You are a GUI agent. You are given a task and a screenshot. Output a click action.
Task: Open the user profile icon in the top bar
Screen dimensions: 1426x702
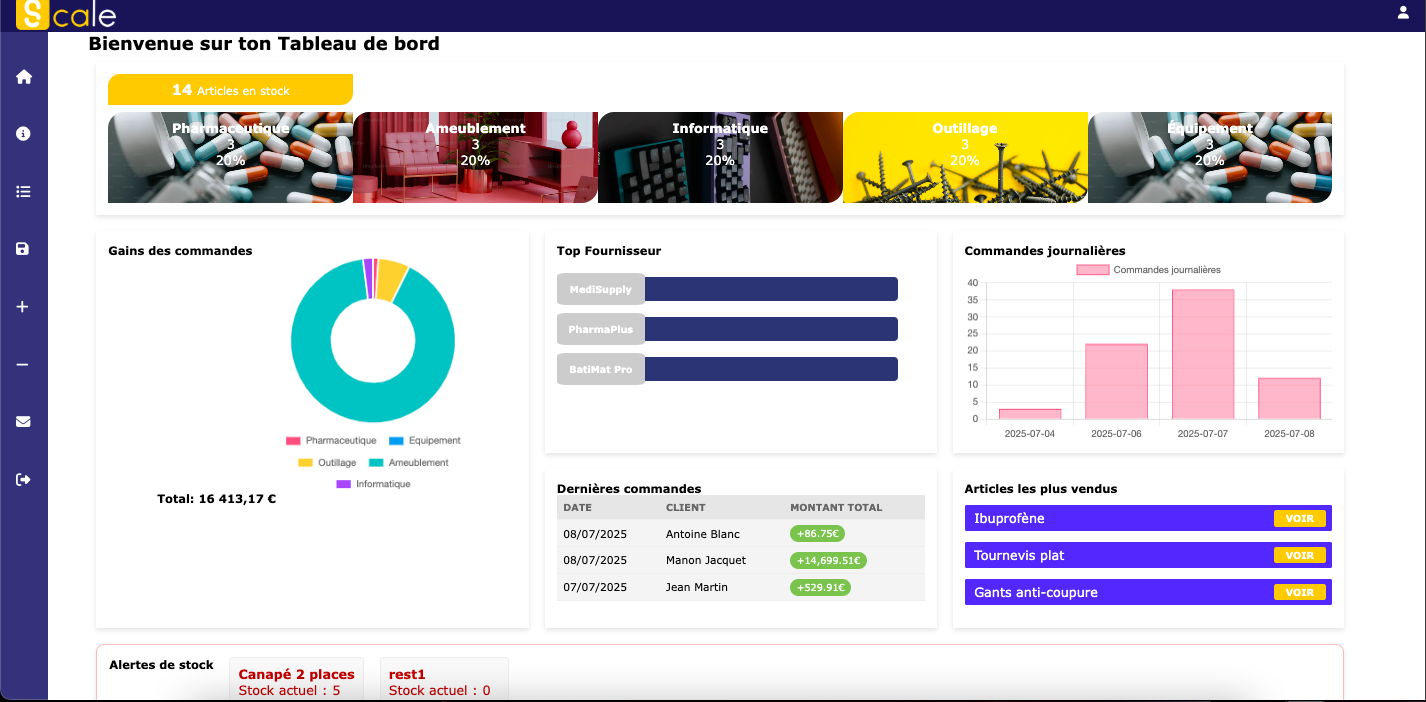pyautogui.click(x=1402, y=13)
